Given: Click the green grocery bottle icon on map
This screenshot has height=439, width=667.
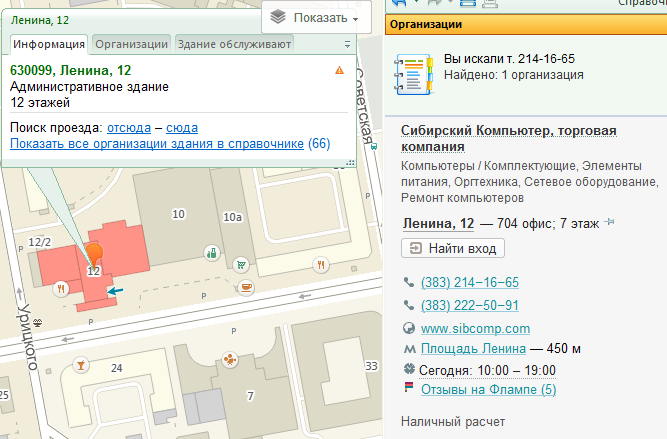Looking at the screenshot, I should [211, 254].
